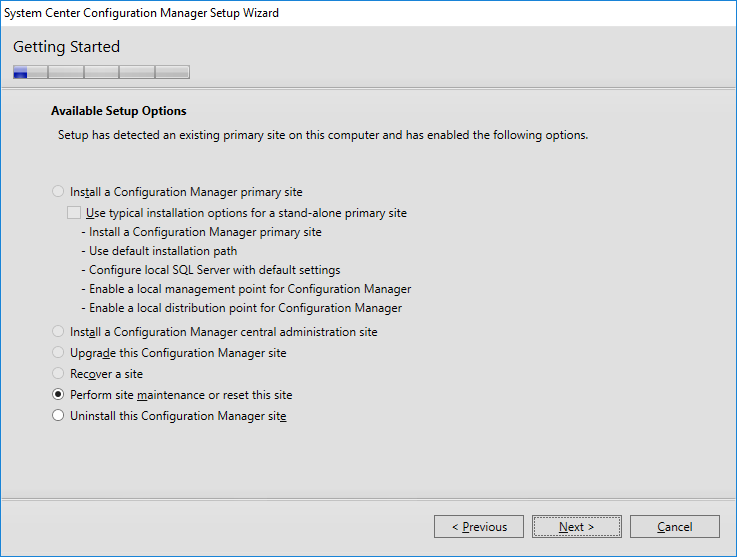Cancel the setup wizard
This screenshot has width=737, height=557.
[674, 526]
